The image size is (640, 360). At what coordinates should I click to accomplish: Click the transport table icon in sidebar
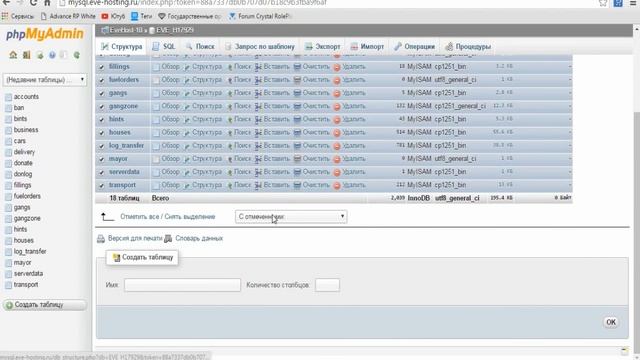point(8,285)
